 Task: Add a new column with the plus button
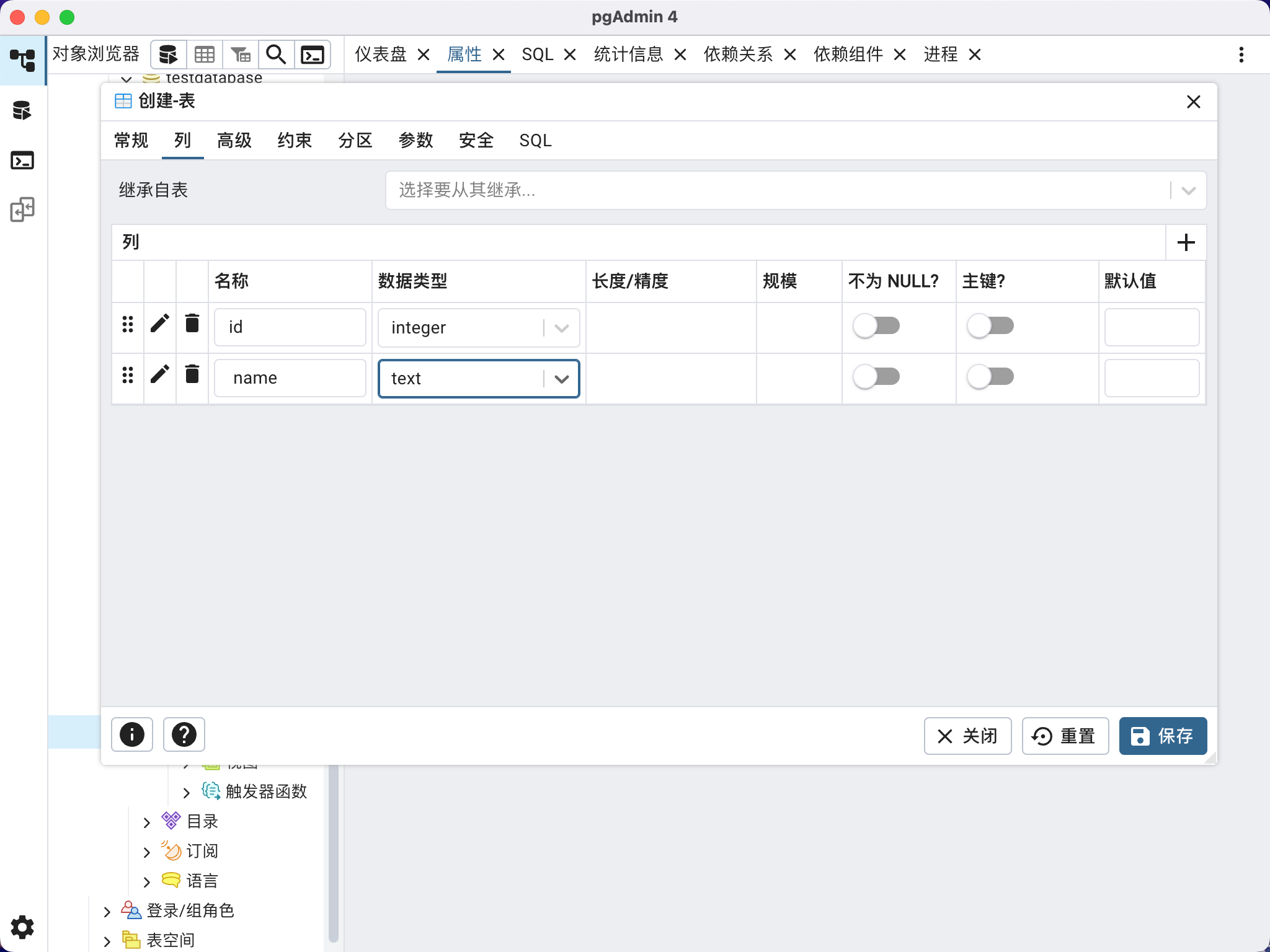1186,242
